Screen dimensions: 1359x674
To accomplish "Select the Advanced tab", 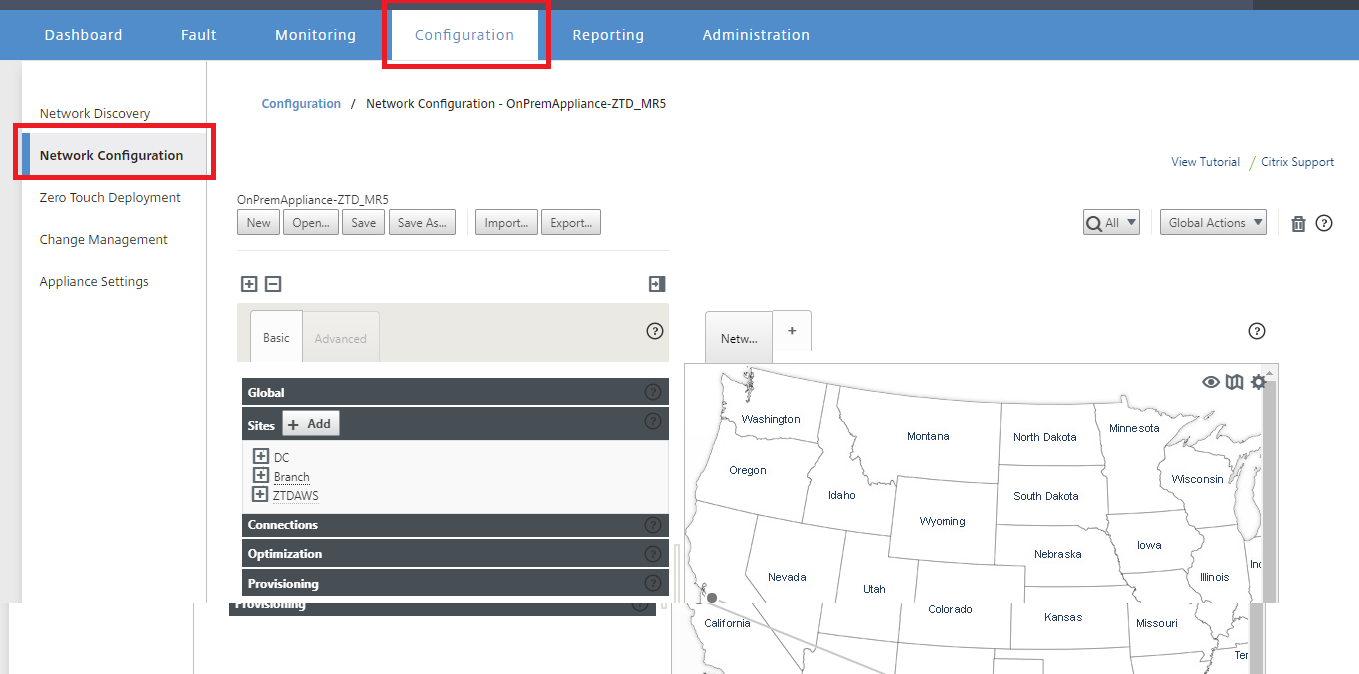I will pos(341,338).
